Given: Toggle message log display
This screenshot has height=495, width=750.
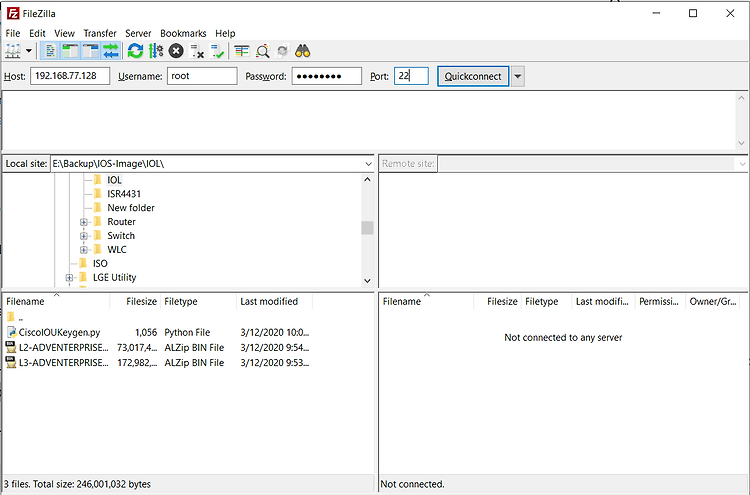Looking at the screenshot, I should (x=50, y=51).
